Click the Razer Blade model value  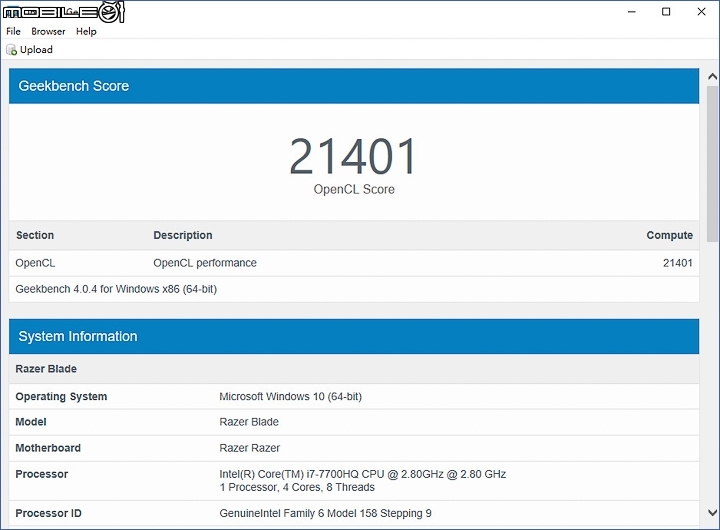[249, 422]
